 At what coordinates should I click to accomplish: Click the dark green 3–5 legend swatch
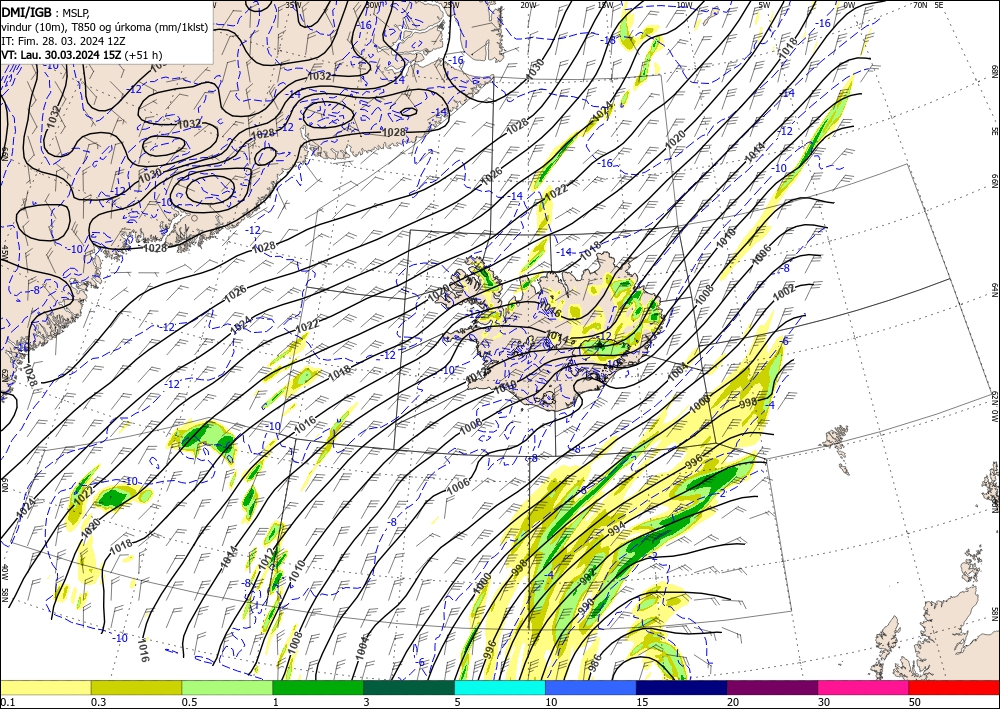click(x=409, y=687)
